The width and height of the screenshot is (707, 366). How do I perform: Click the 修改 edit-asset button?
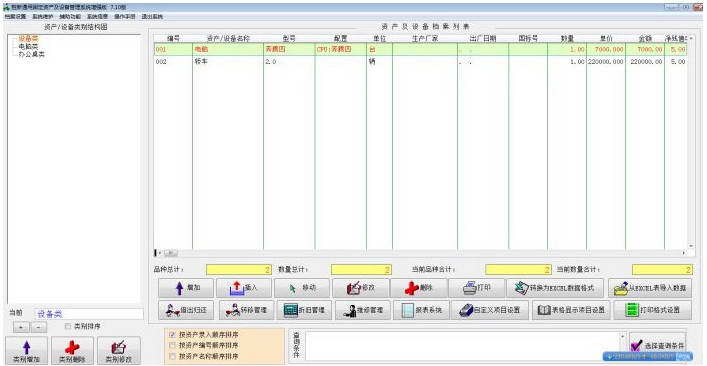click(x=360, y=288)
